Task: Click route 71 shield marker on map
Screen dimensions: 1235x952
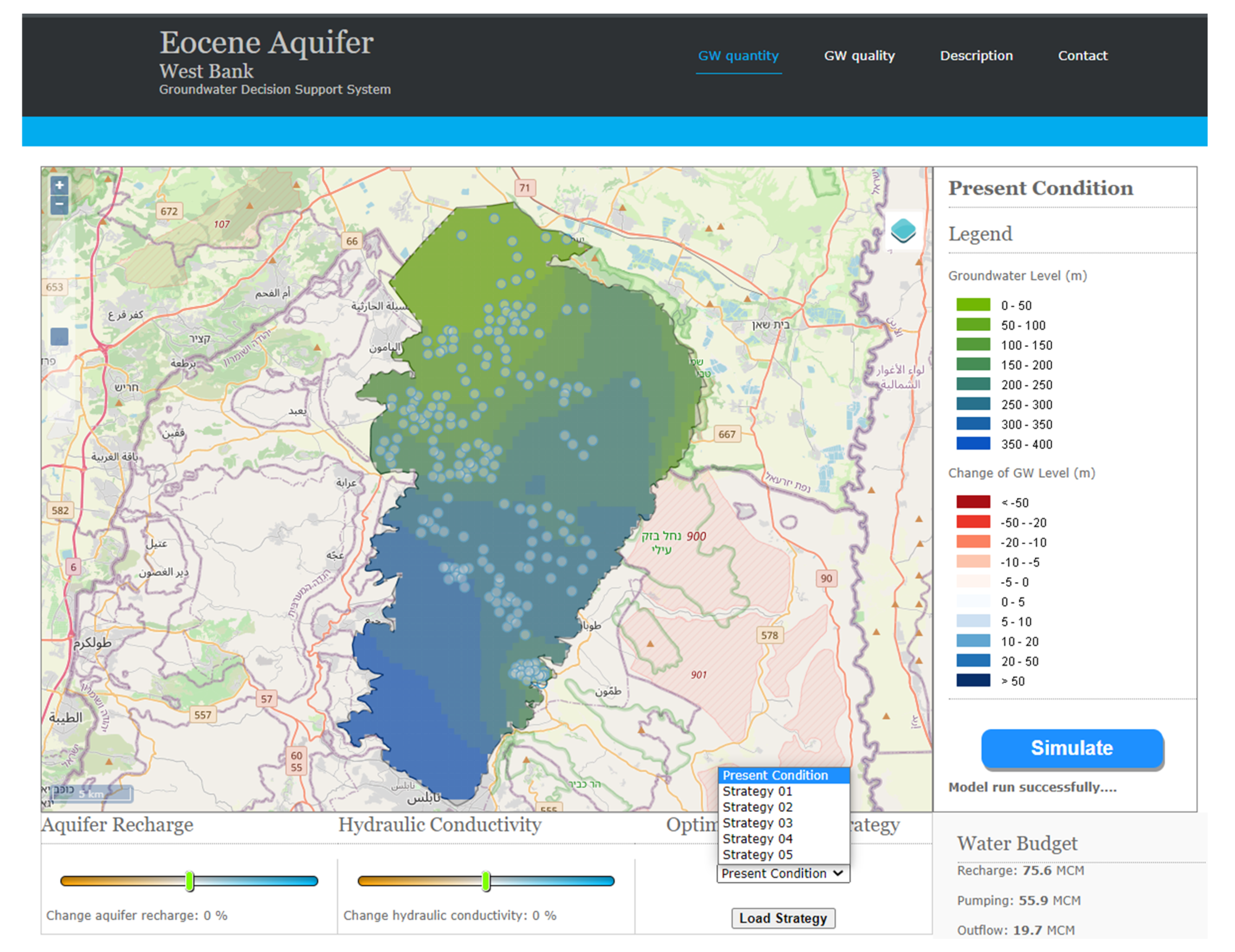Action: coord(525,188)
